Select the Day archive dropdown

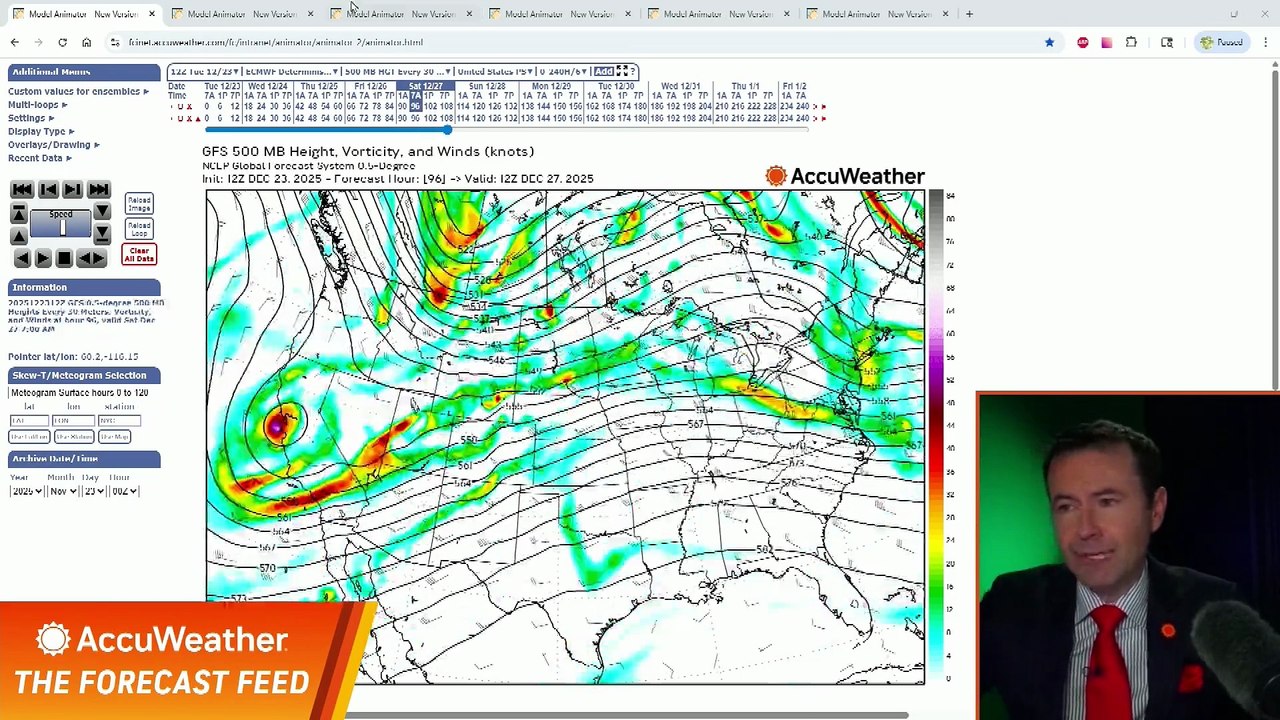click(93, 491)
